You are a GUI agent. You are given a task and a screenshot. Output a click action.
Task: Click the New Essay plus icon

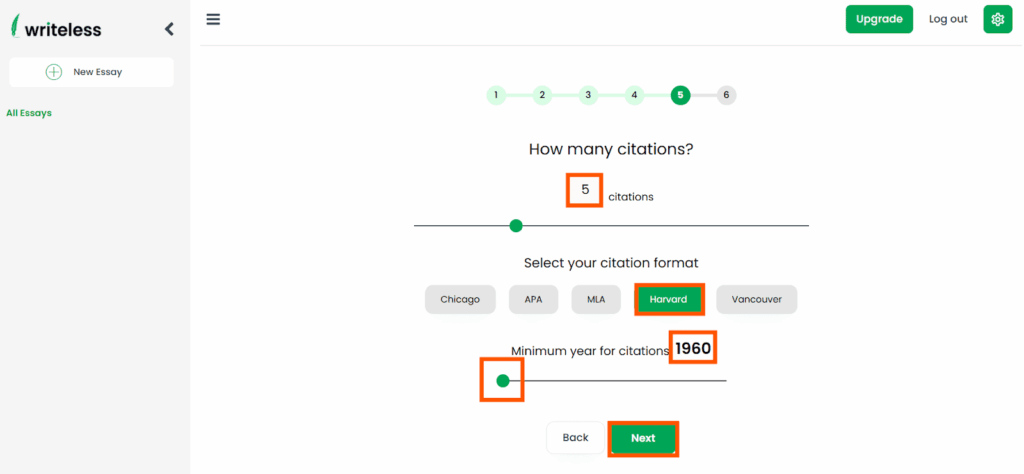point(54,72)
